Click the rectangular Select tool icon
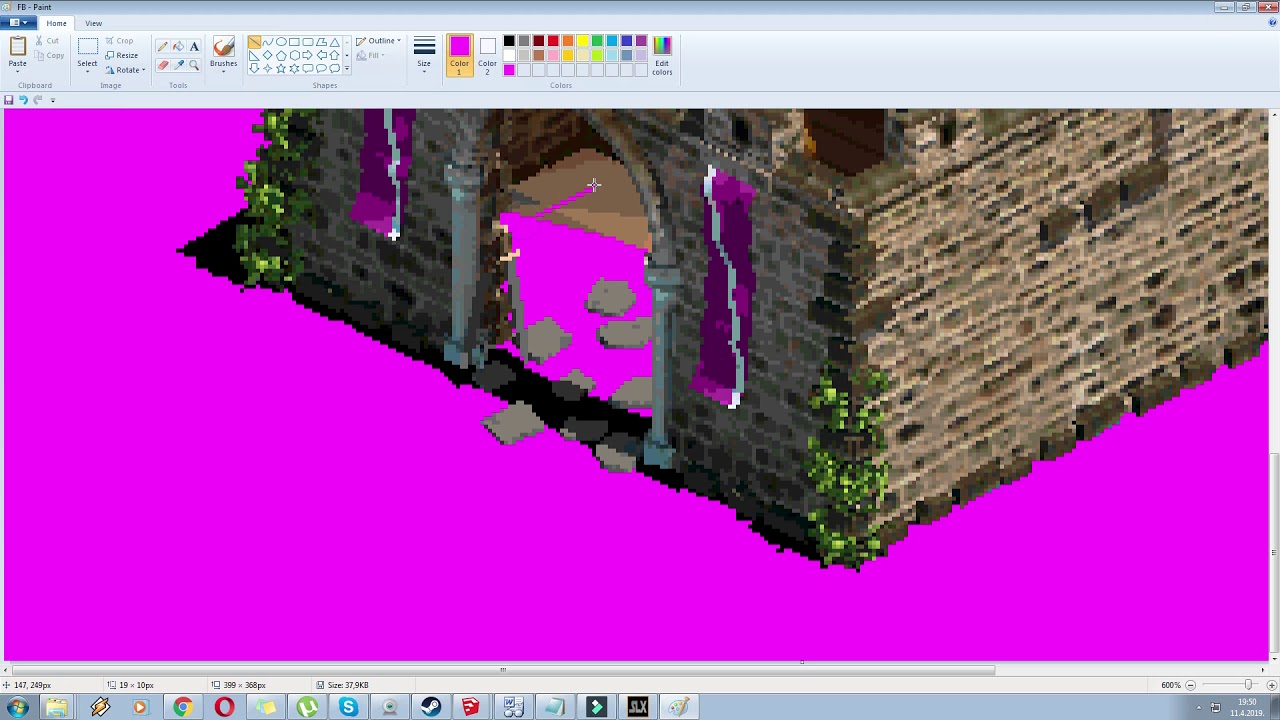Screen dimensions: 1280x720 click(88, 47)
